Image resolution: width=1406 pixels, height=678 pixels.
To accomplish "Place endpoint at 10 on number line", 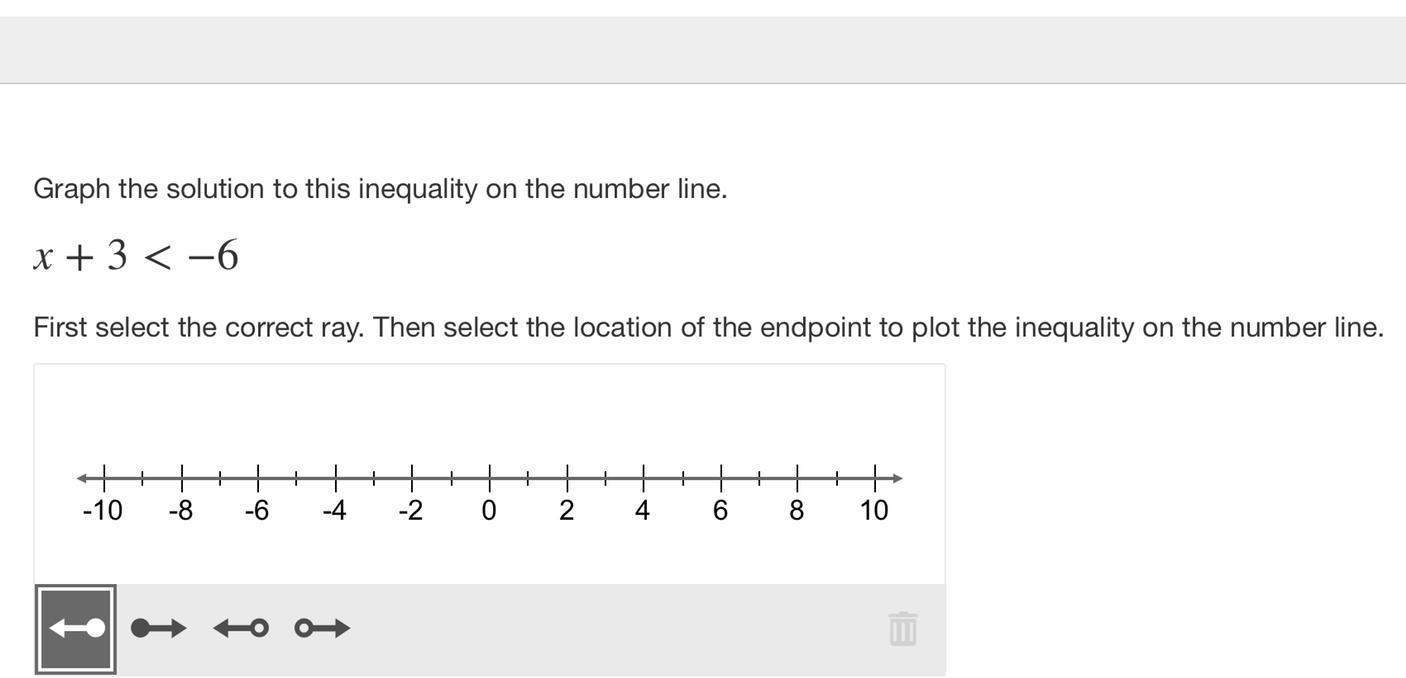I will pos(875,478).
